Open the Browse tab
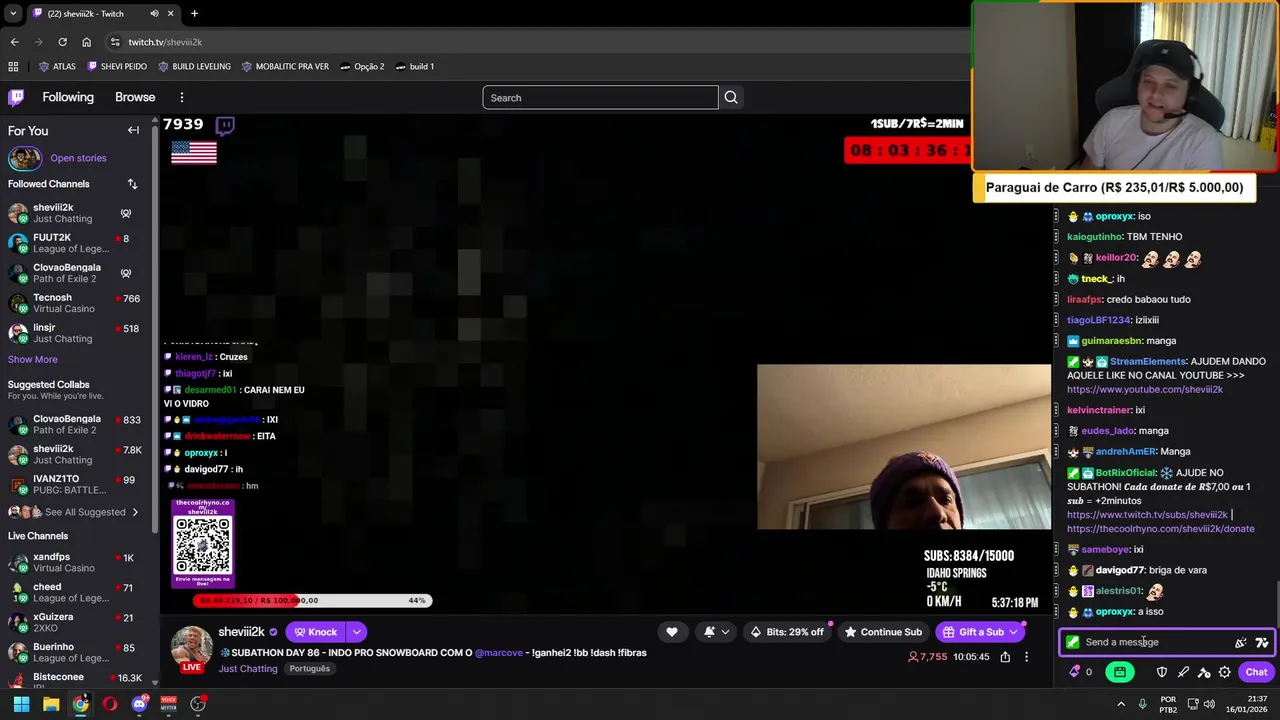The height and width of the screenshot is (720, 1280). [135, 97]
